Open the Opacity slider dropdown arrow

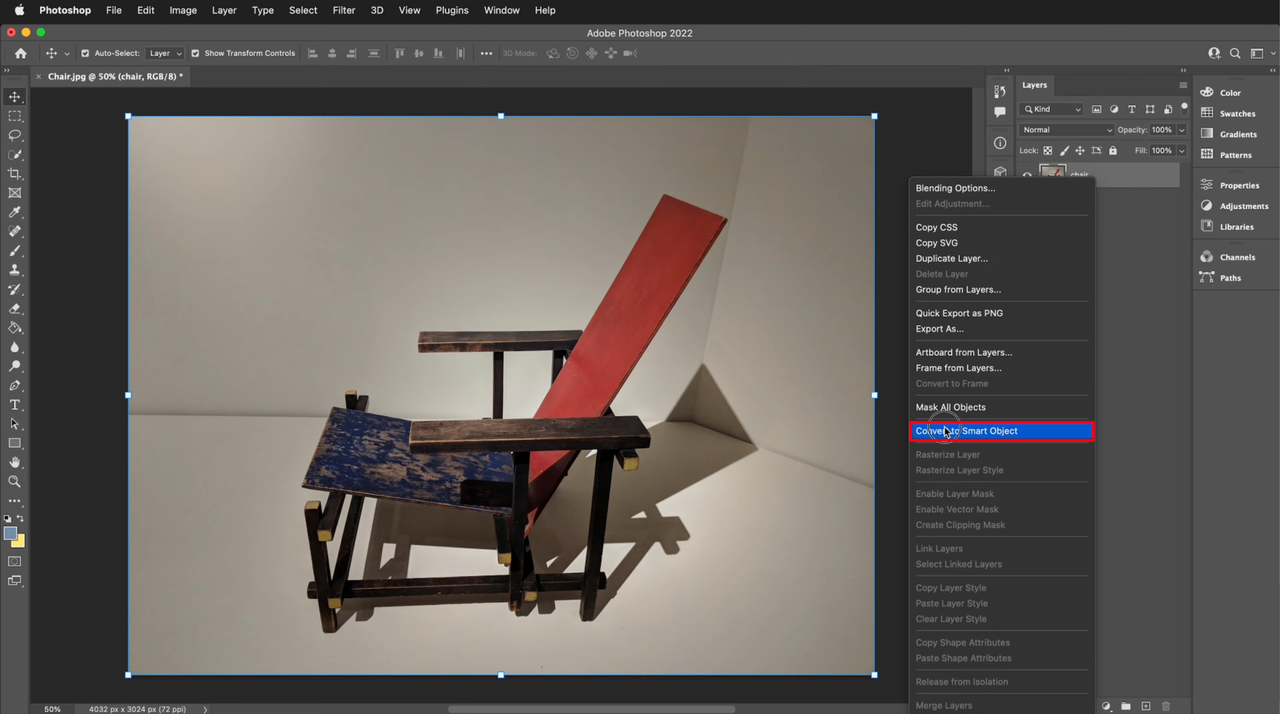point(1181,130)
